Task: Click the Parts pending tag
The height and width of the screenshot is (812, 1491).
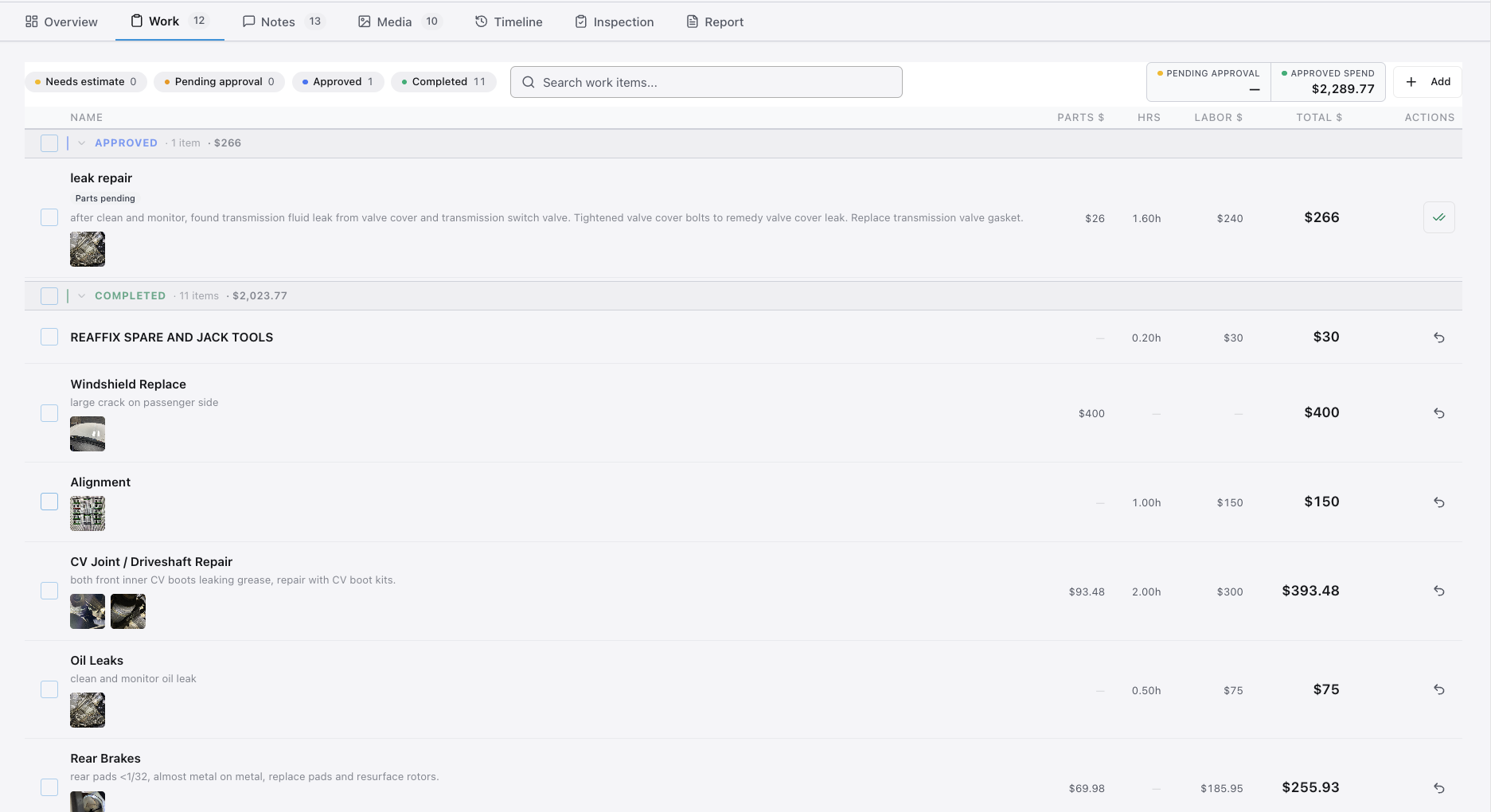Action: 105,198
